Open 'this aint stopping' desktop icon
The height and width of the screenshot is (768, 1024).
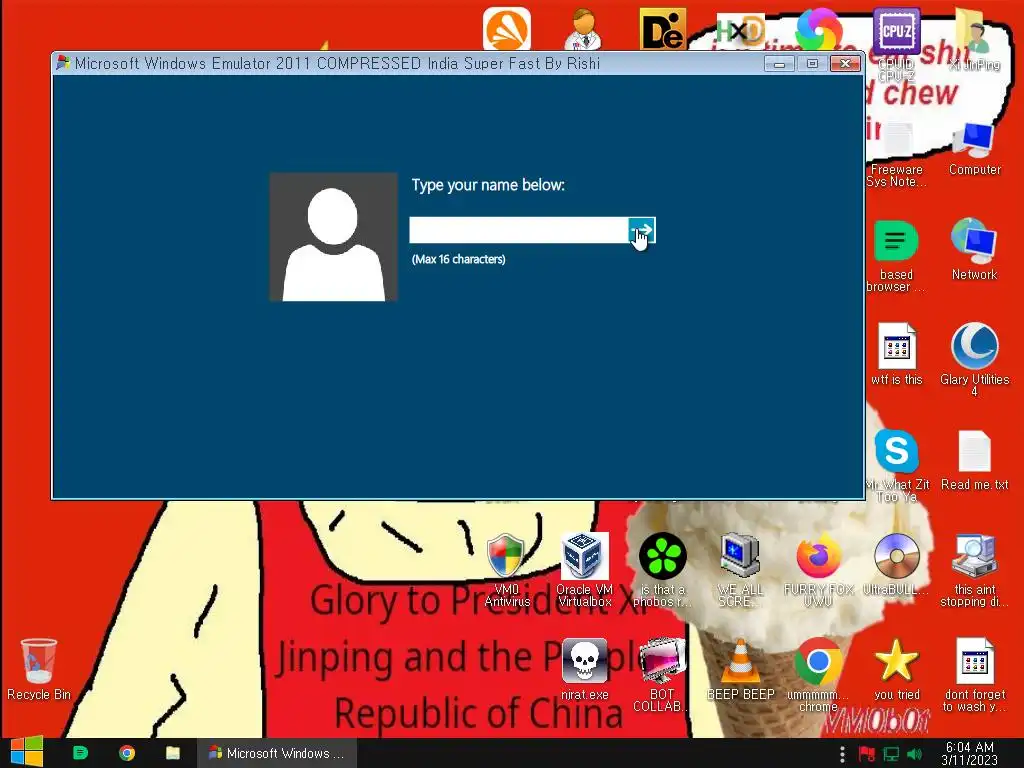pos(974,570)
